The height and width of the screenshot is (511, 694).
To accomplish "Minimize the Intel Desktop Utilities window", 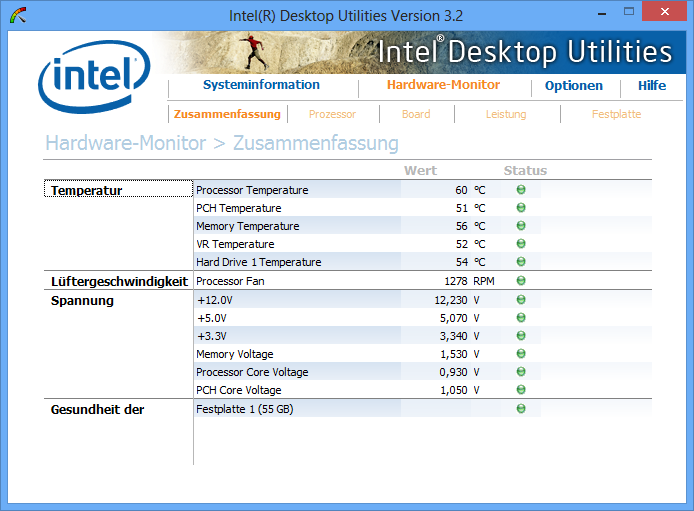I will (601, 13).
